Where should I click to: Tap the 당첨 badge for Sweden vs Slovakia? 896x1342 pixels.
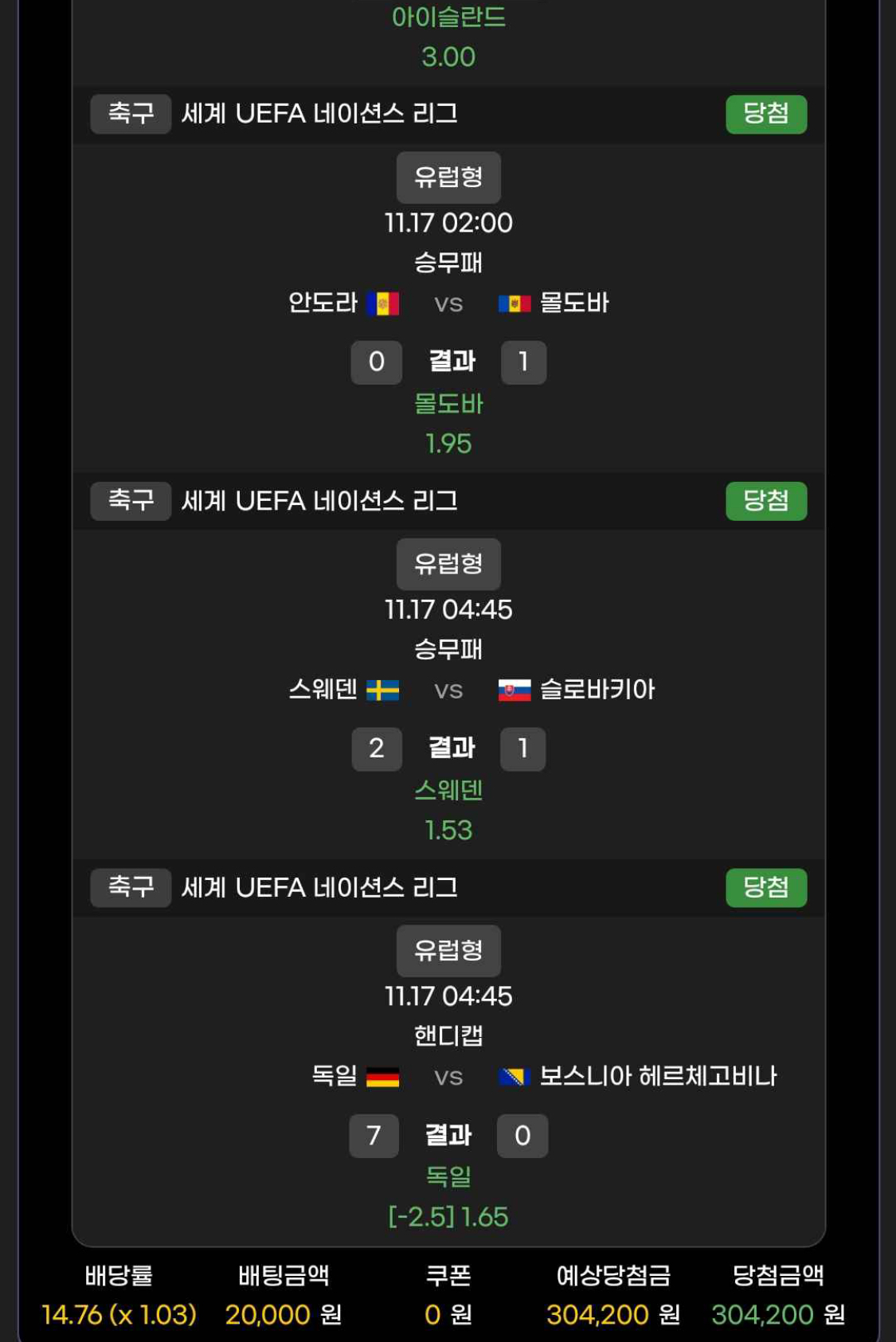pyautogui.click(x=765, y=501)
